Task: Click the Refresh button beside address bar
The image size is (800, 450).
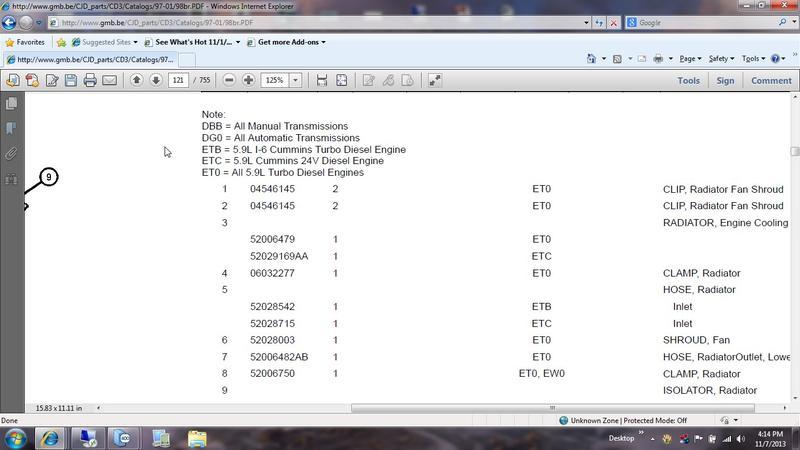Action: coord(599,22)
